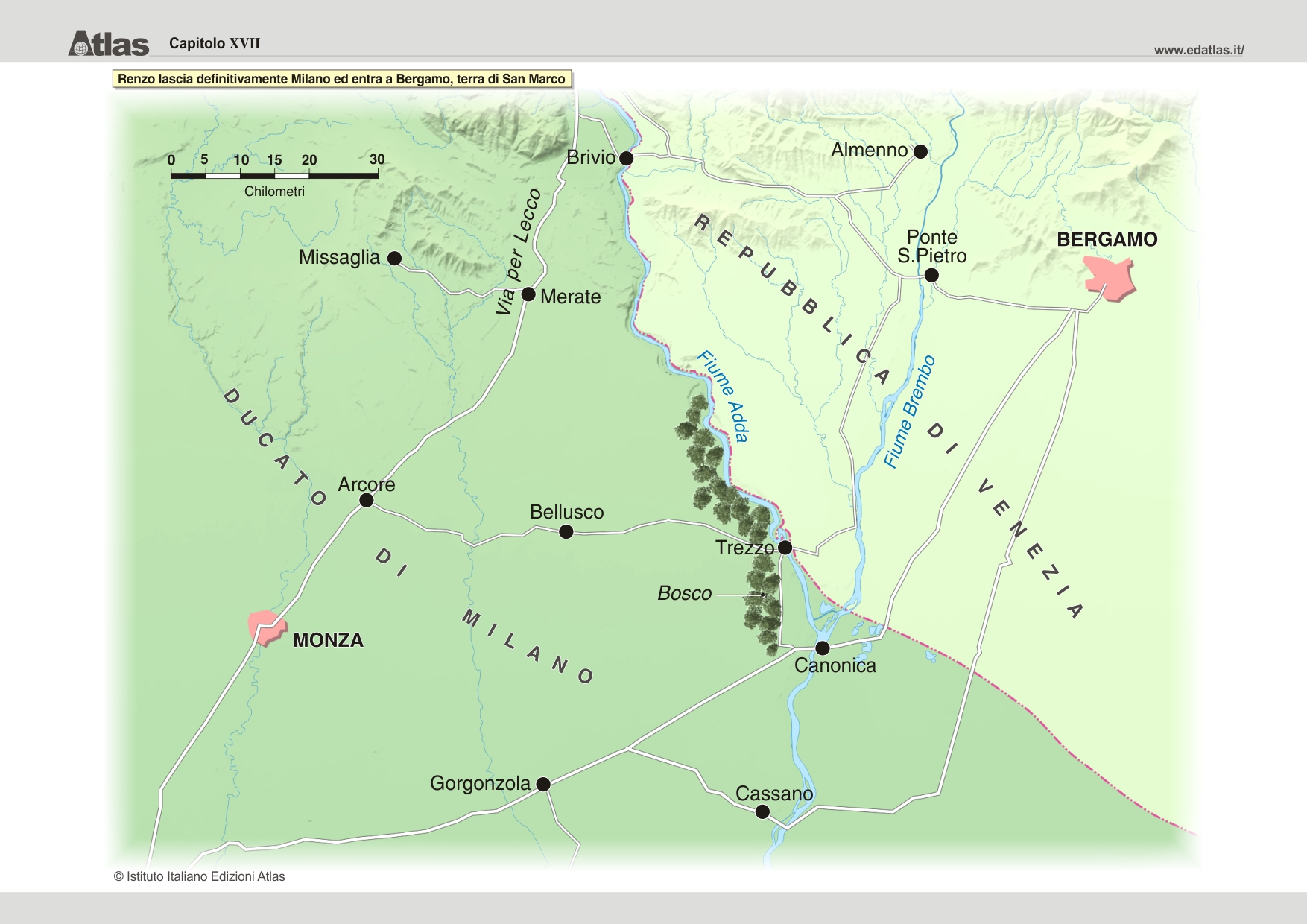Viewport: 1307px width, 924px height.
Task: Click the Atlas logo
Action: coord(109,44)
